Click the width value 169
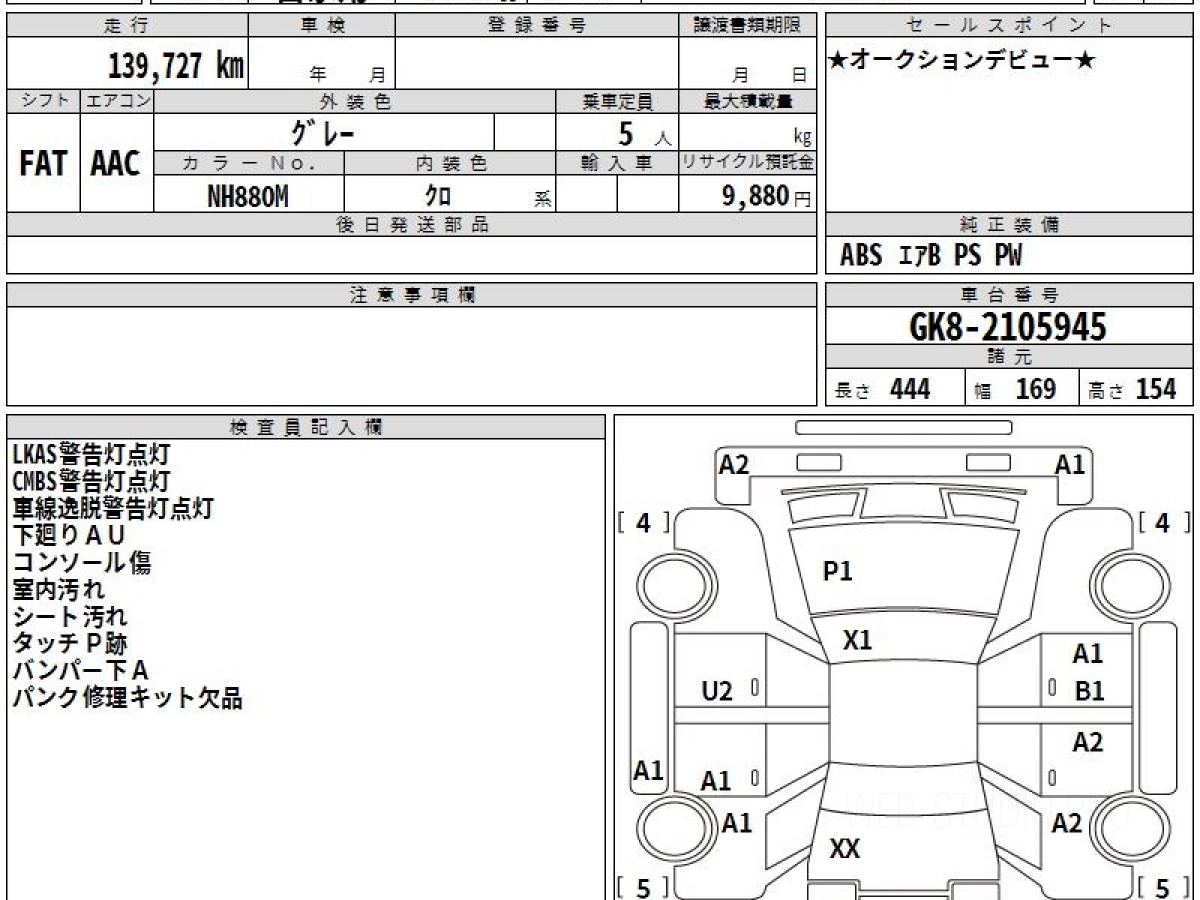This screenshot has height=900, width=1200. point(1036,389)
